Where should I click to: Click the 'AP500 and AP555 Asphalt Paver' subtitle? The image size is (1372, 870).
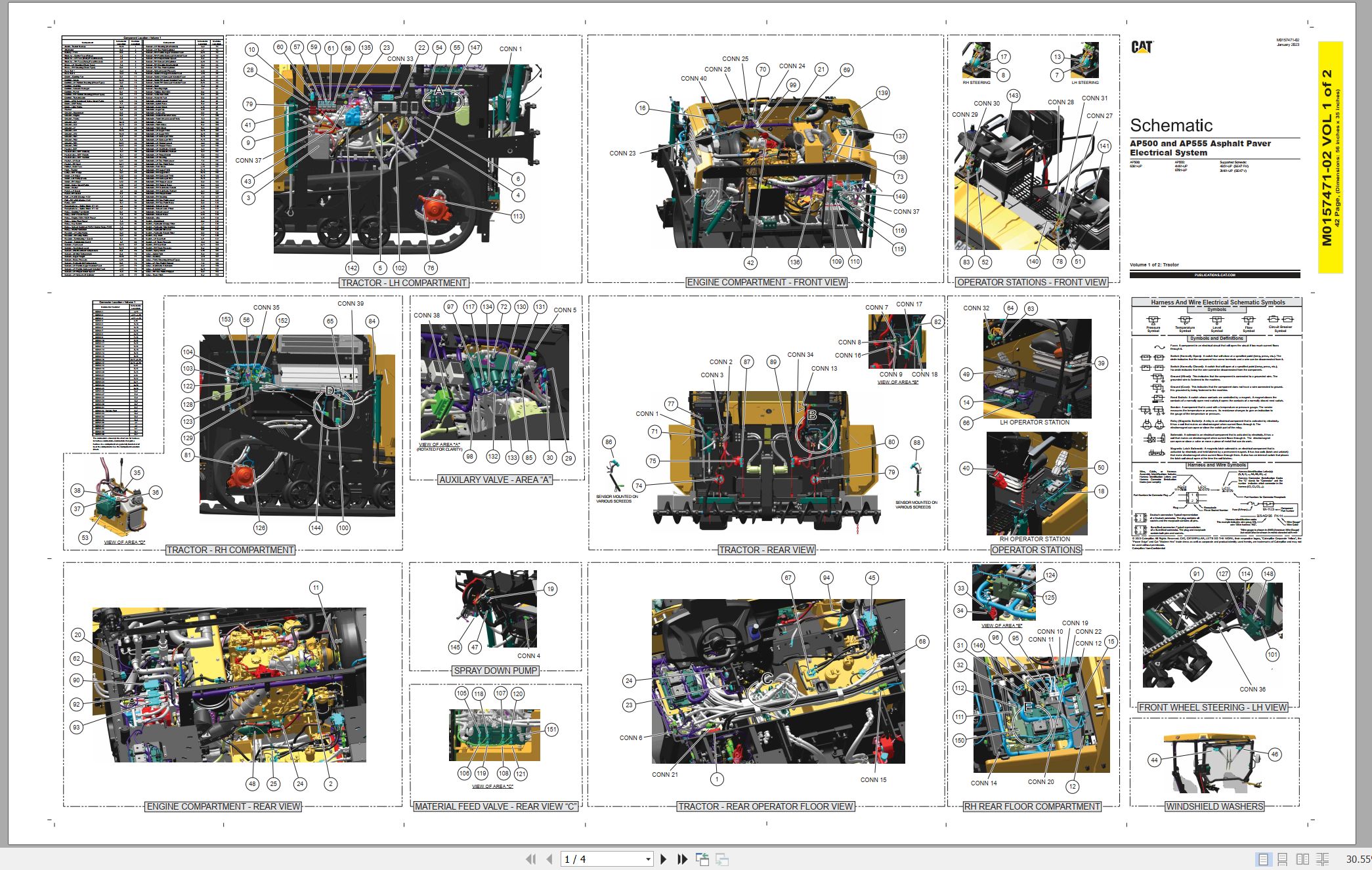click(x=1200, y=143)
